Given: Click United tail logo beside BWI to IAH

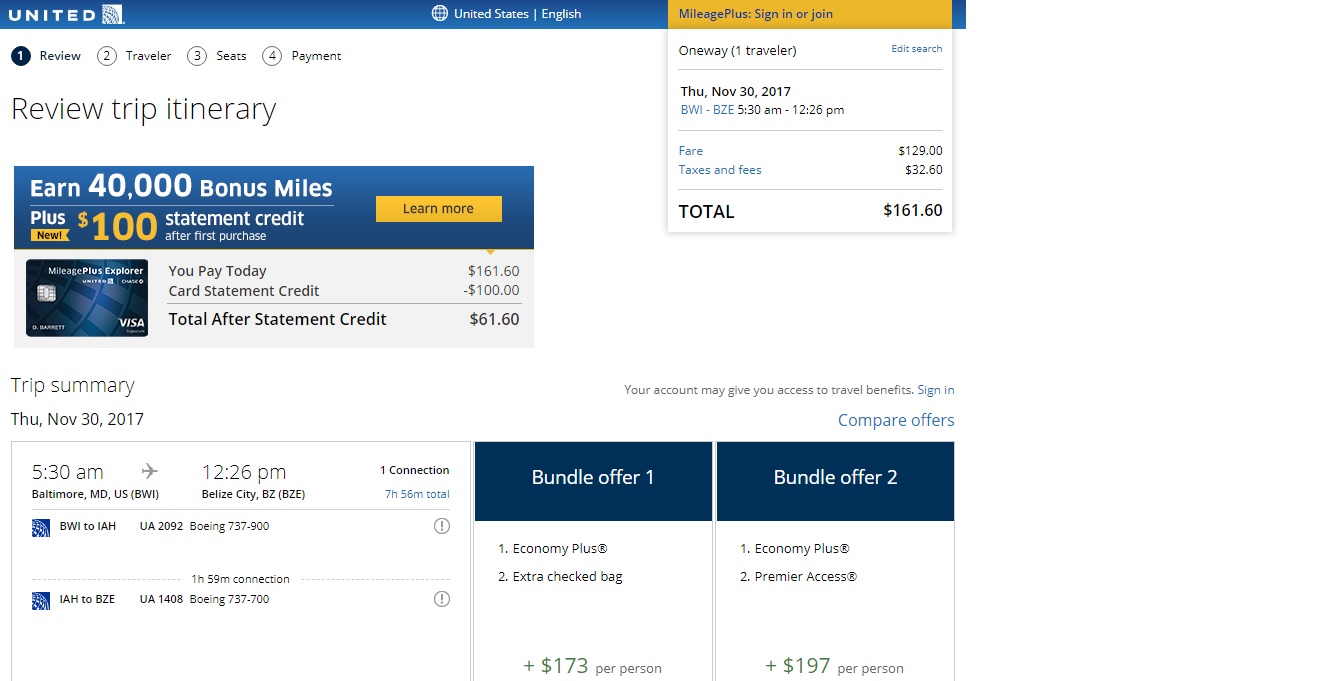Looking at the screenshot, I should [x=41, y=528].
